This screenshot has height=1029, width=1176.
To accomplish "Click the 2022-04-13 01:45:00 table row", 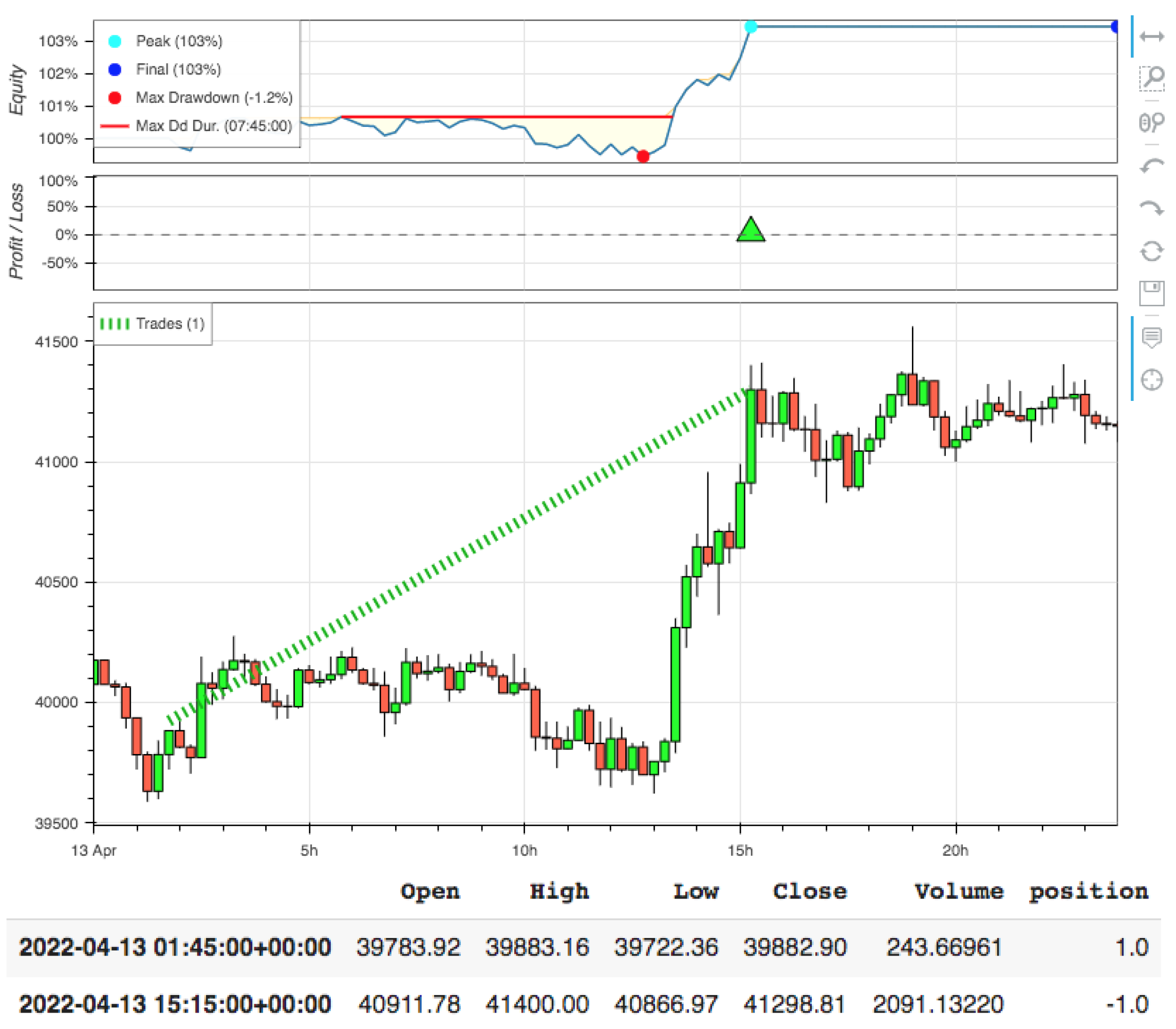I will point(175,947).
